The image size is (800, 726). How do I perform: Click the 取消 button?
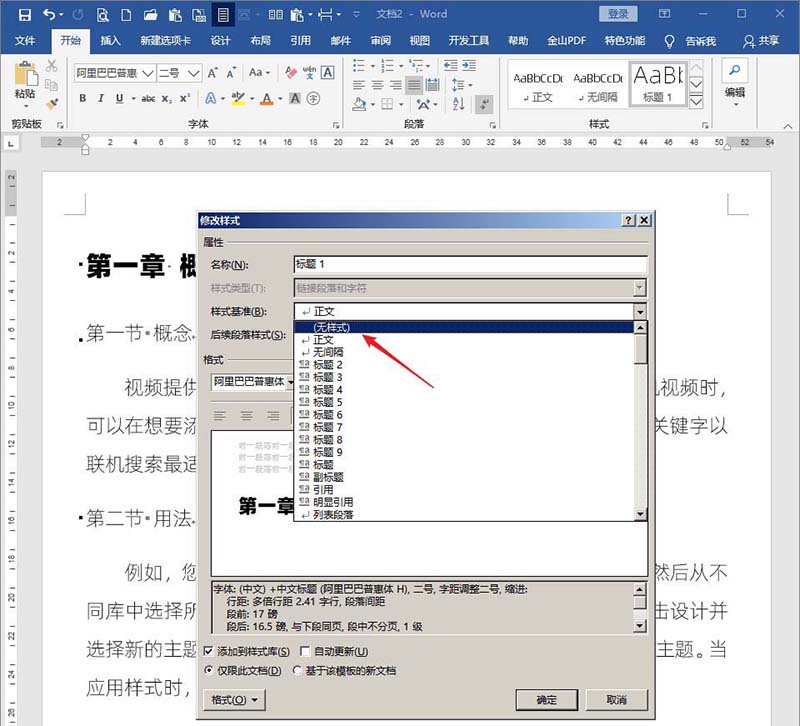click(616, 700)
